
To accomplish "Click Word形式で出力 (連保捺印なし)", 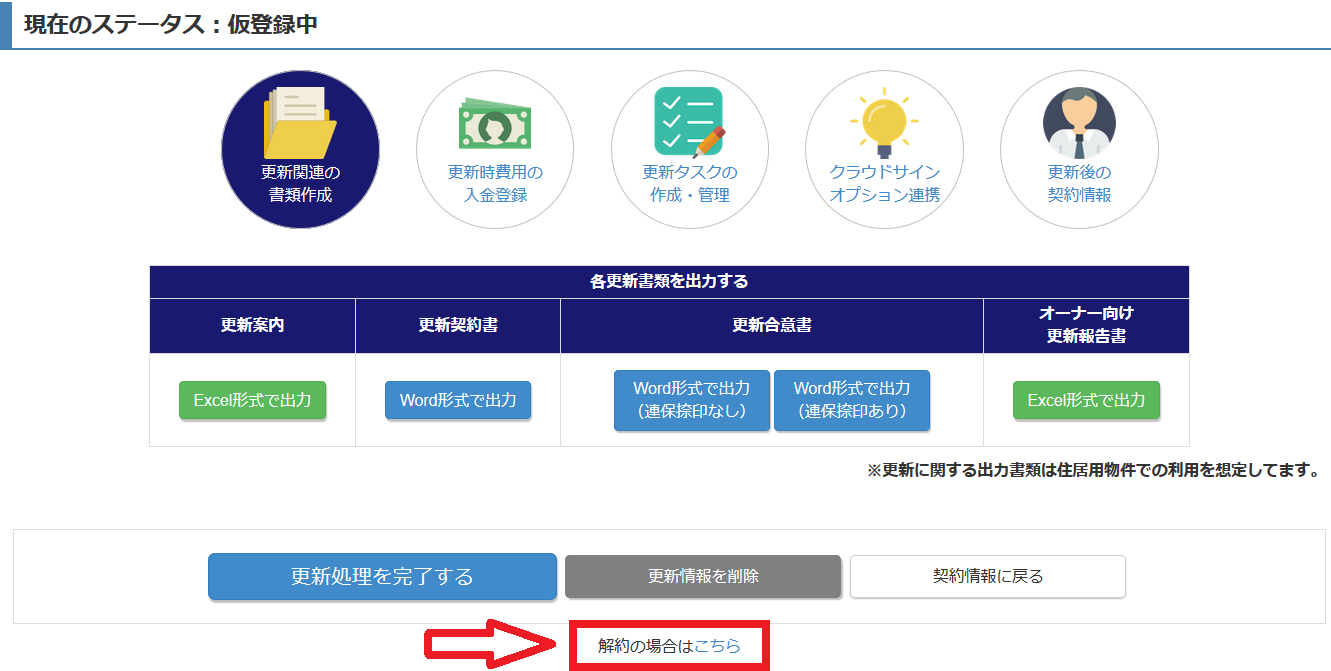I will pos(692,400).
